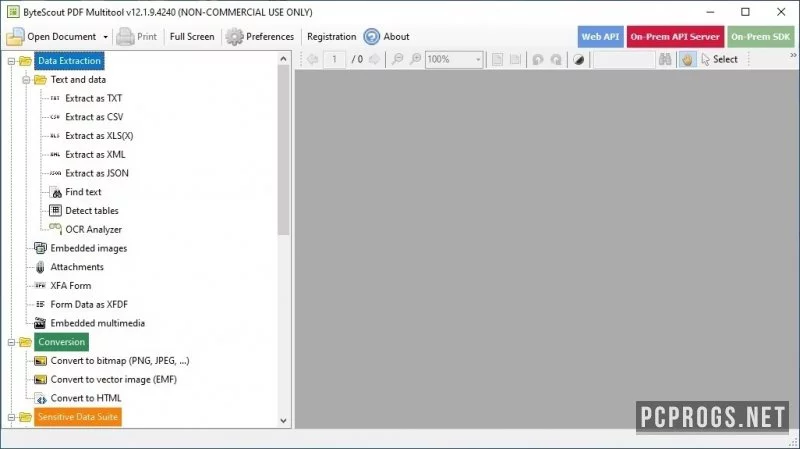Click the page number input field

[335, 59]
